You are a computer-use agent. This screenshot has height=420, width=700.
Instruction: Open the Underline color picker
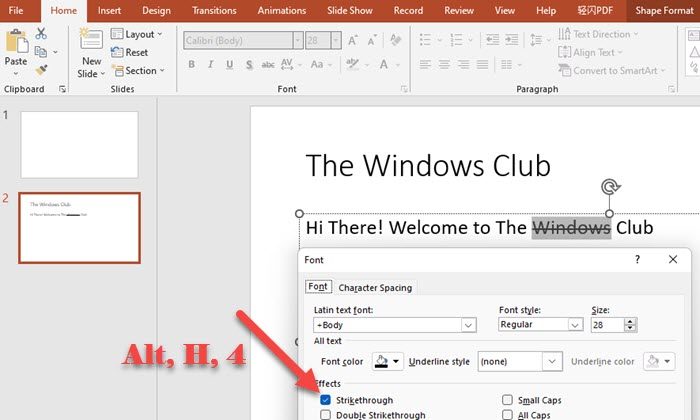659,361
